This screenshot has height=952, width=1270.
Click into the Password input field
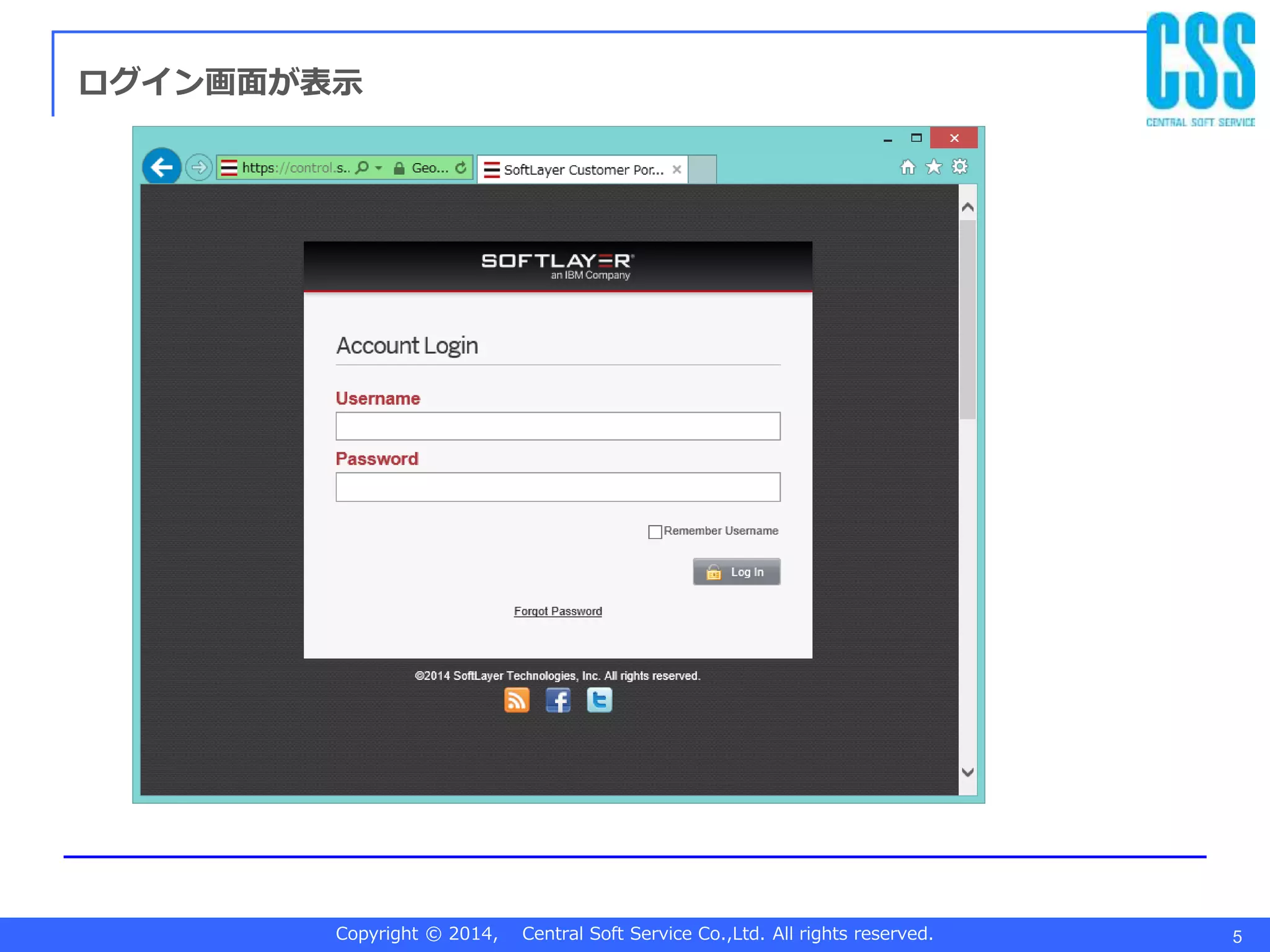[x=558, y=487]
